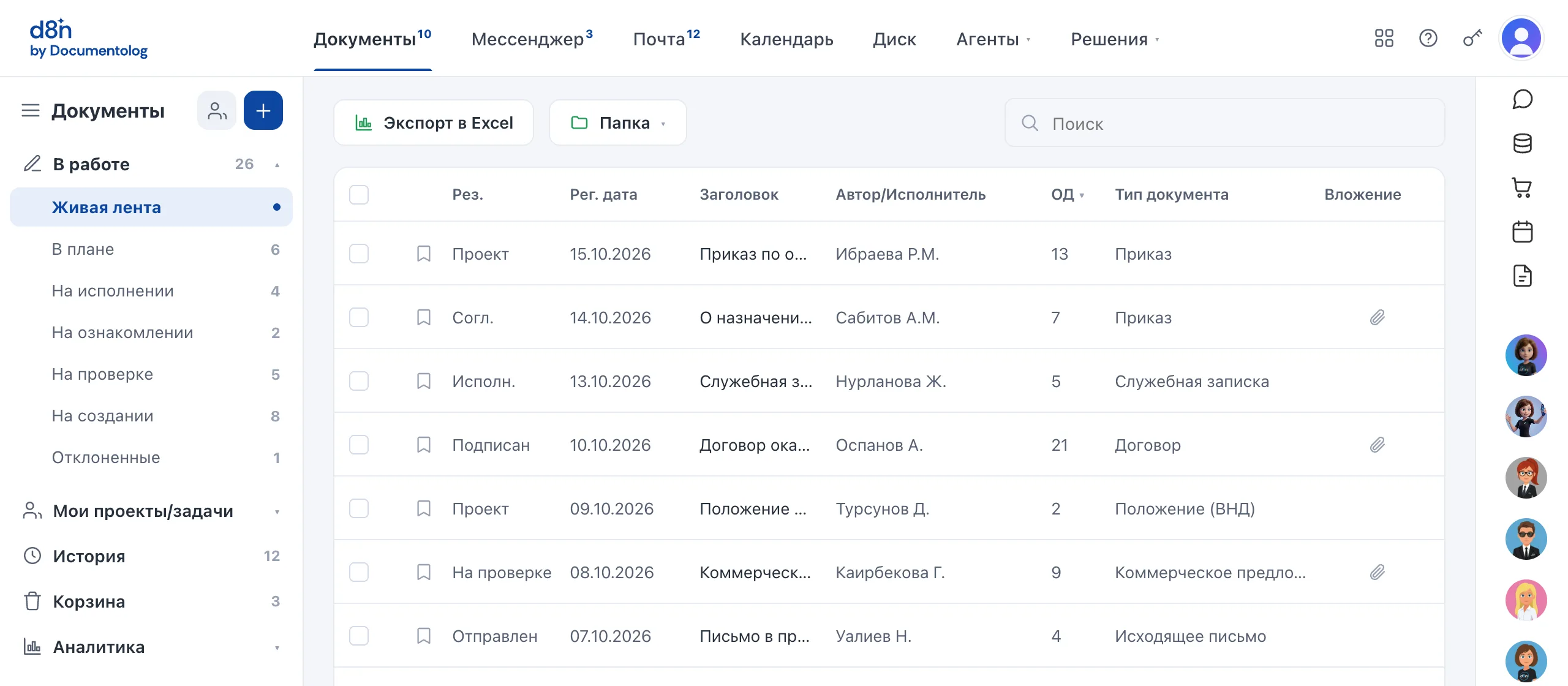Check the row dated 13.10.2026
The image size is (1568, 686).
(x=359, y=381)
